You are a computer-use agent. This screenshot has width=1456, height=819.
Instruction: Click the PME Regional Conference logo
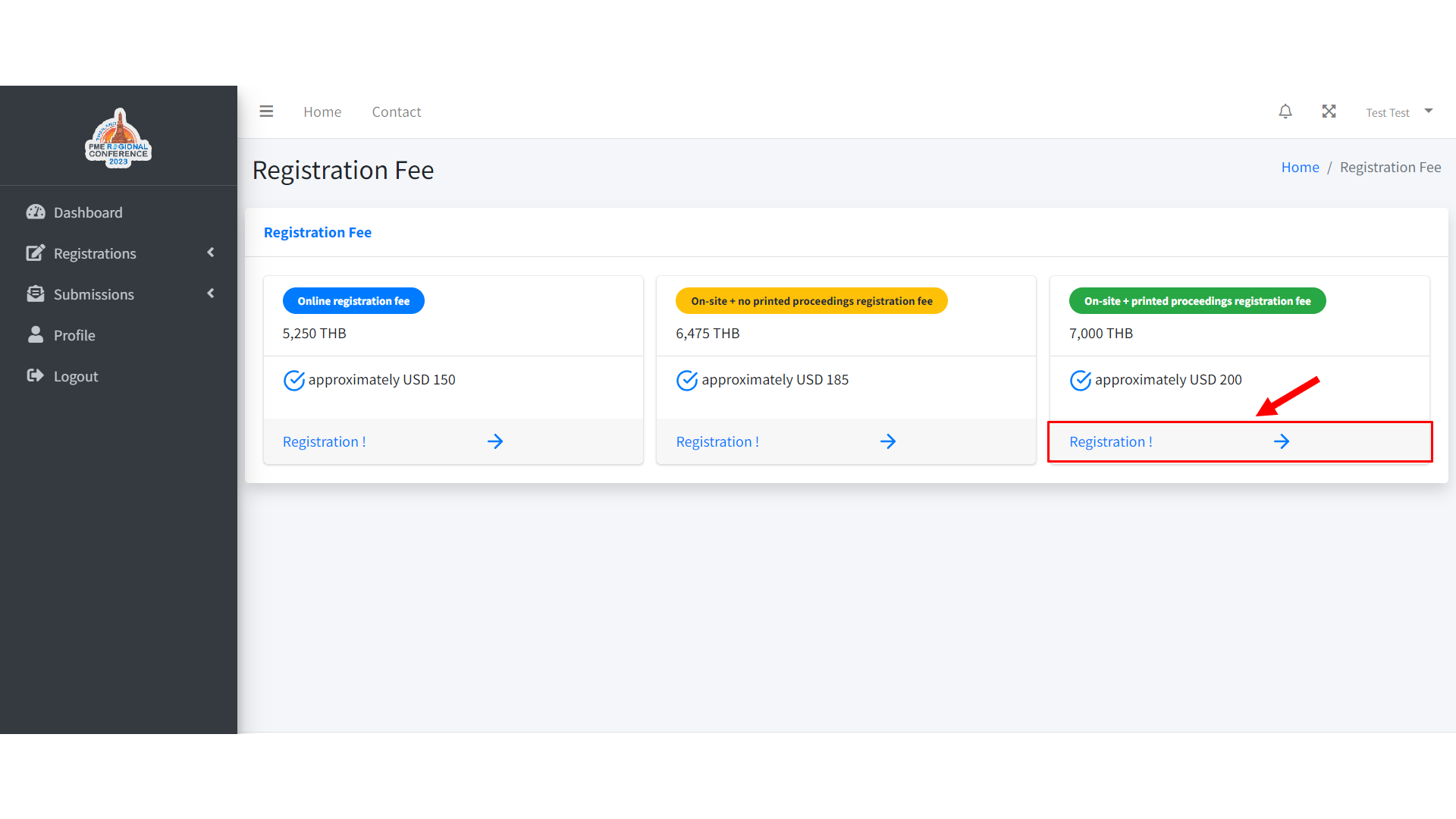tap(118, 139)
